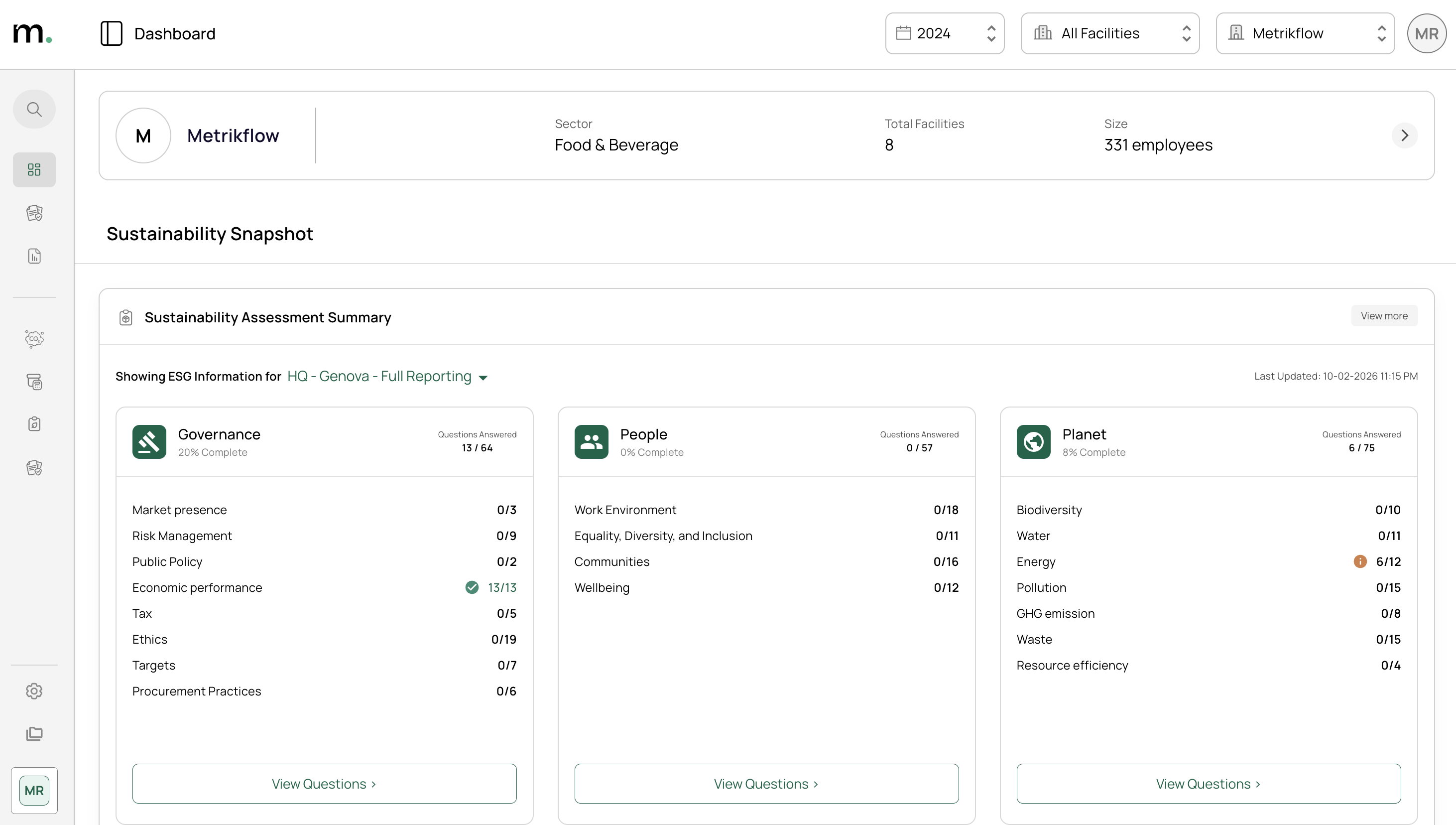
Task: Click the Planet globe icon
Action: coord(1033,441)
